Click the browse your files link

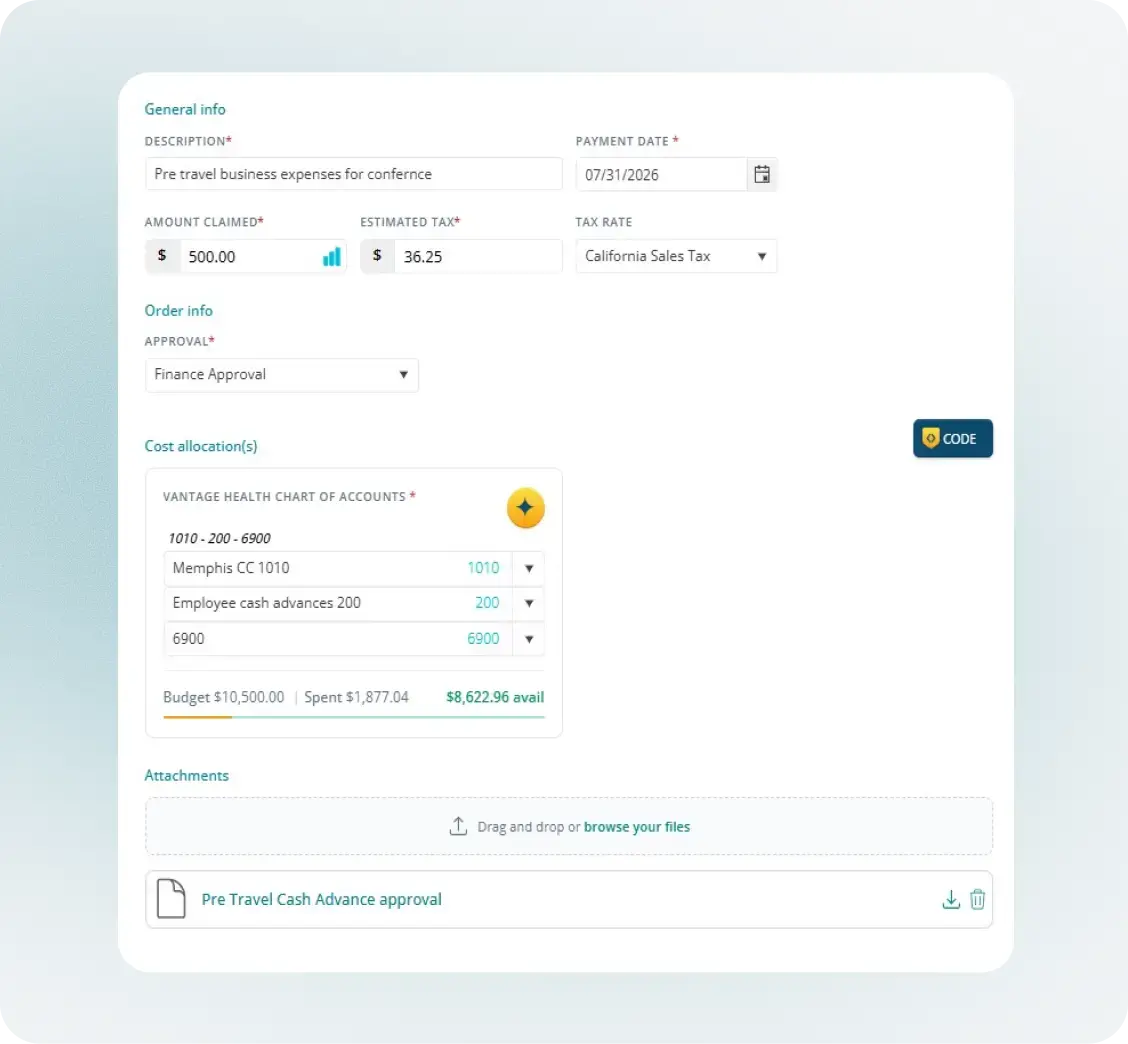point(637,827)
